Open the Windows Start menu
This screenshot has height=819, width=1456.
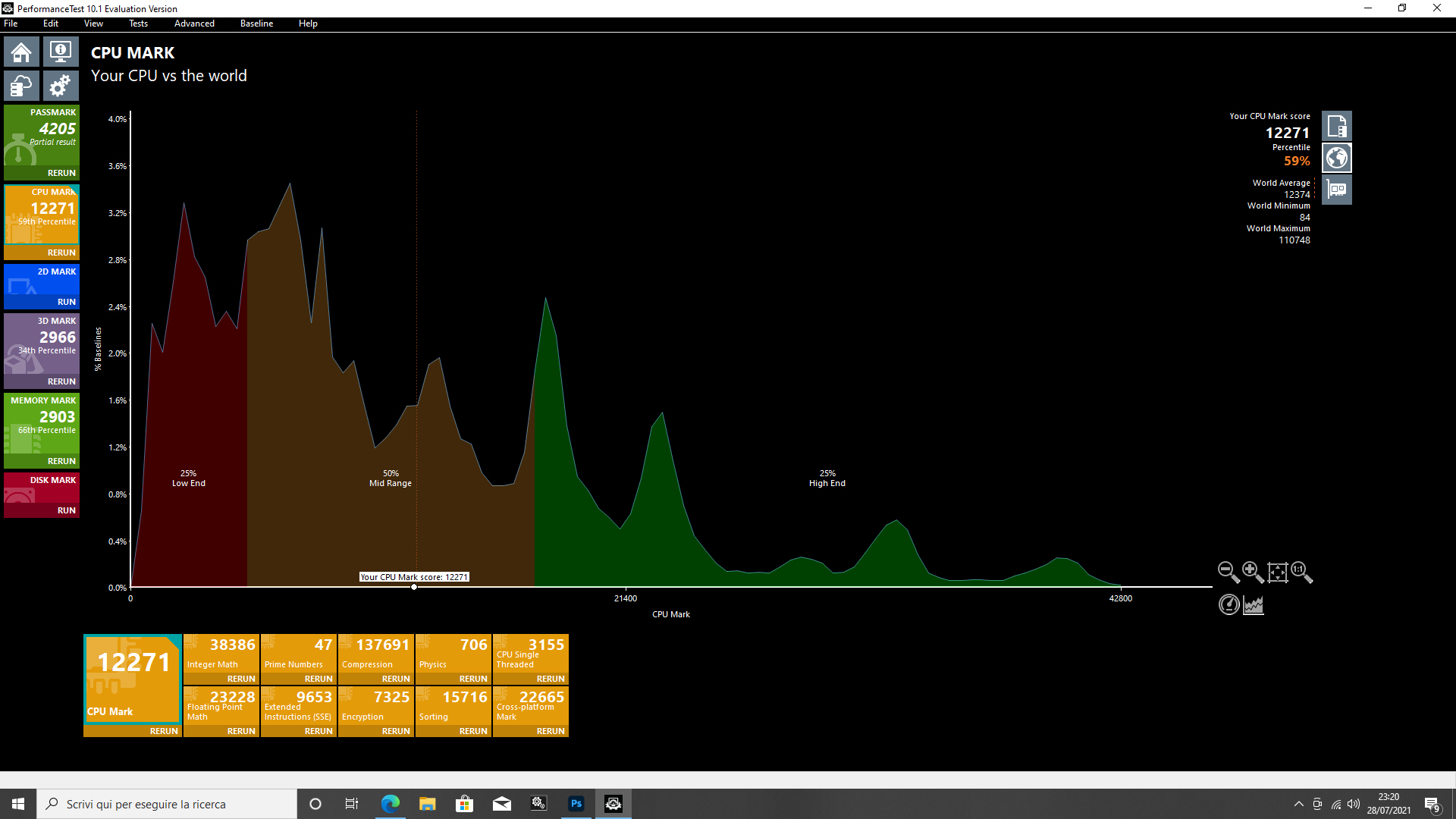pos(18,804)
